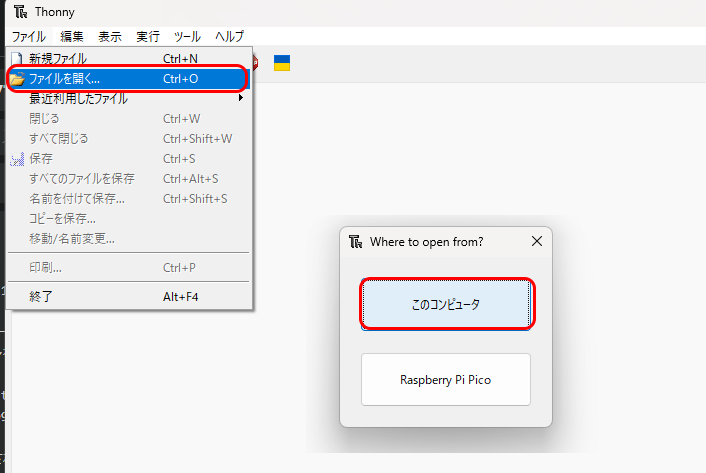
Task: Click the save icon beside 保存
Action: point(17,159)
